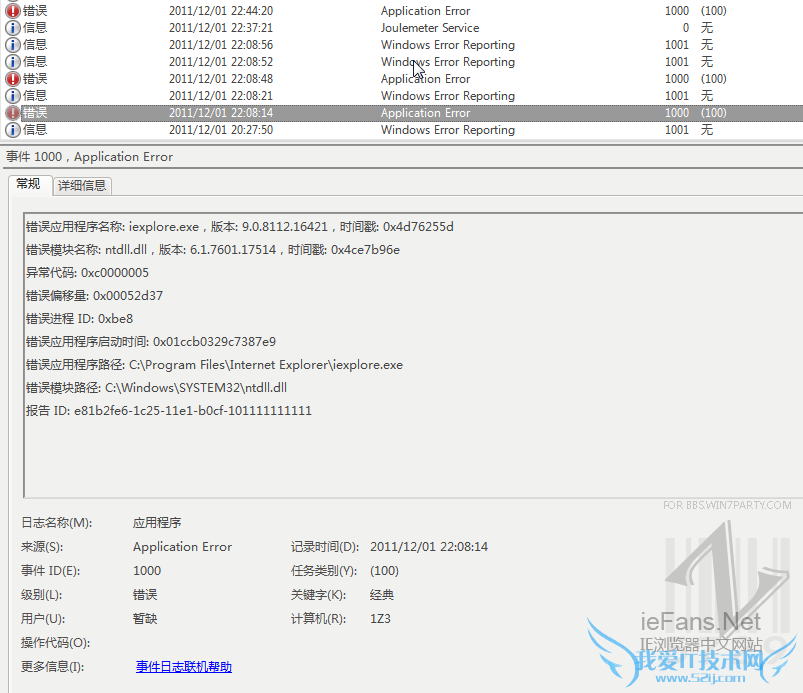Click info icon of 20:27:50 event

(x=13, y=130)
